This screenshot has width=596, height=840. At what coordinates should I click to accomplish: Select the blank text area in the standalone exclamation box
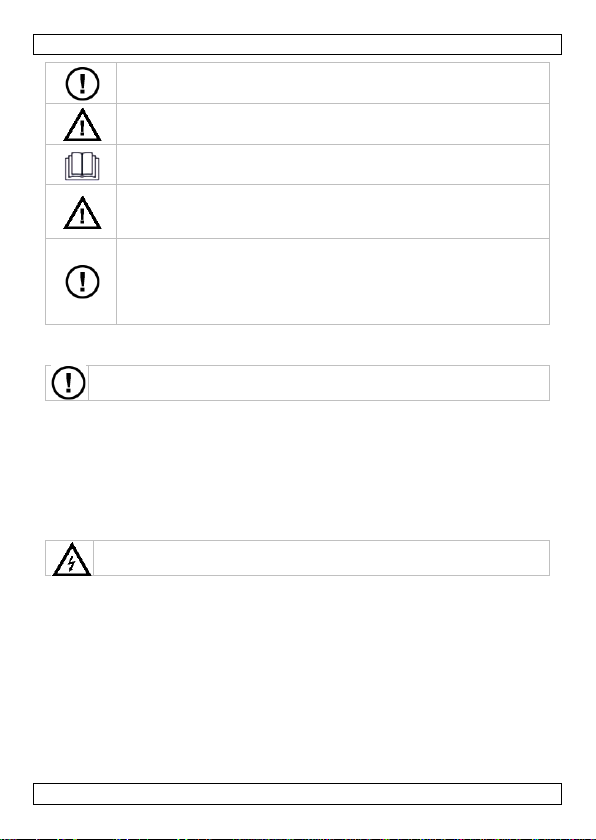pyautogui.click(x=319, y=382)
